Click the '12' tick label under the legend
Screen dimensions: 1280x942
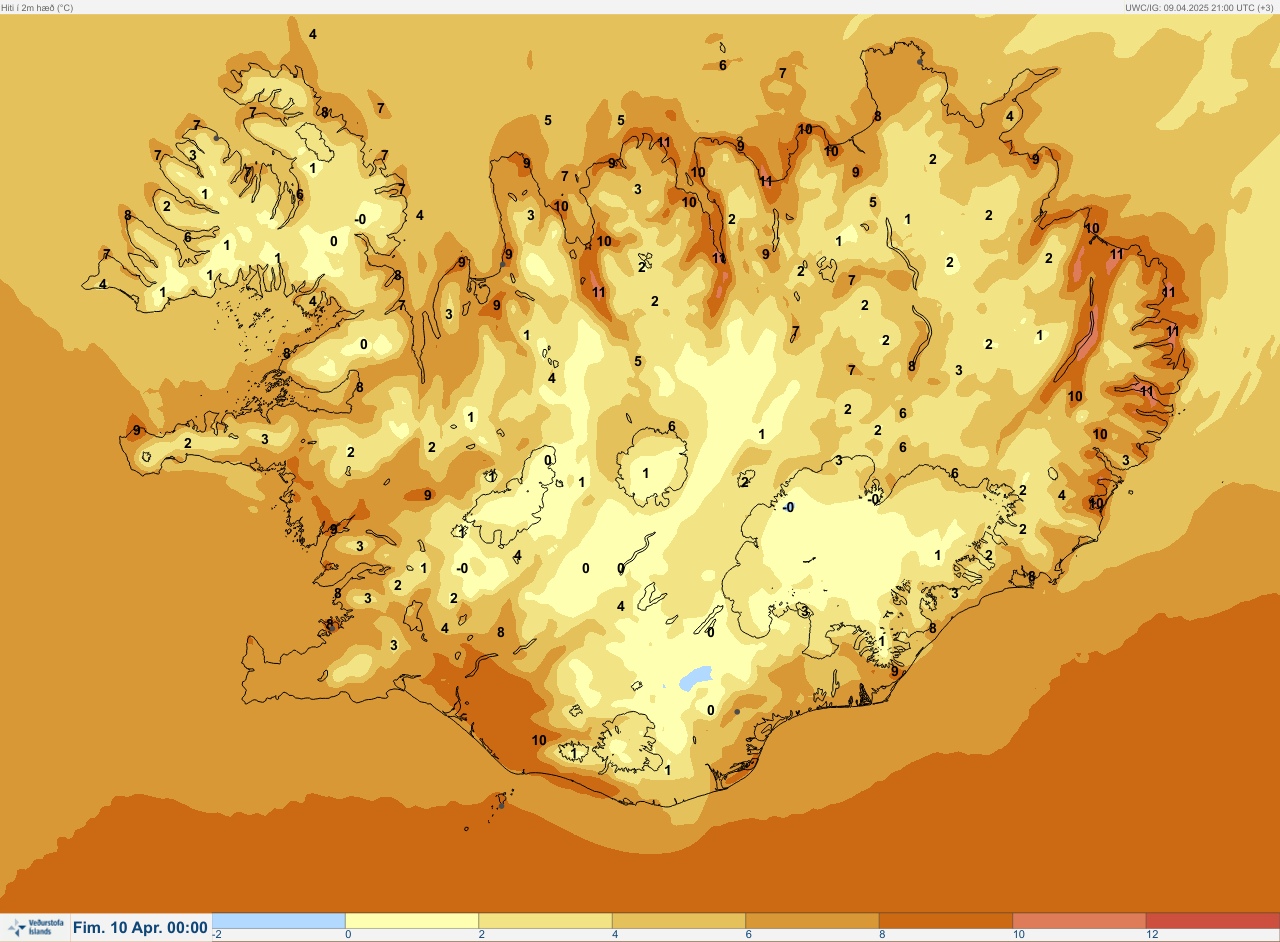pos(1152,935)
